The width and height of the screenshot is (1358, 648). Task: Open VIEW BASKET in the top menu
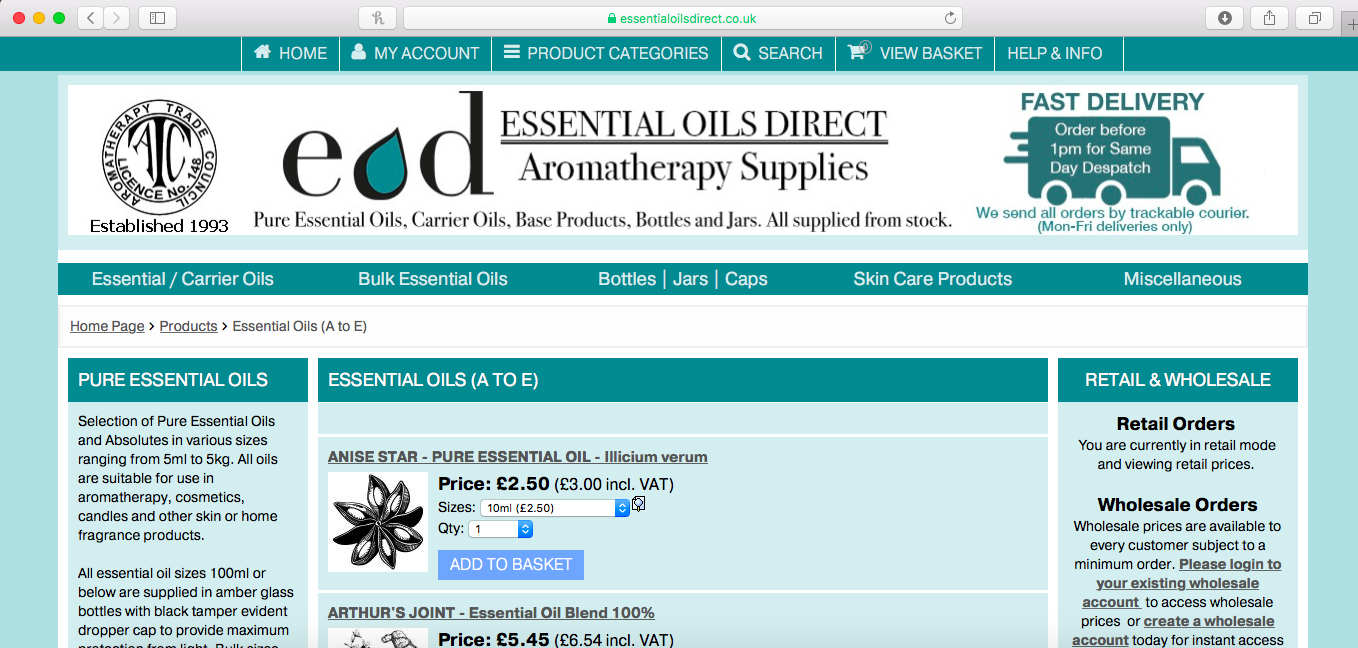915,53
